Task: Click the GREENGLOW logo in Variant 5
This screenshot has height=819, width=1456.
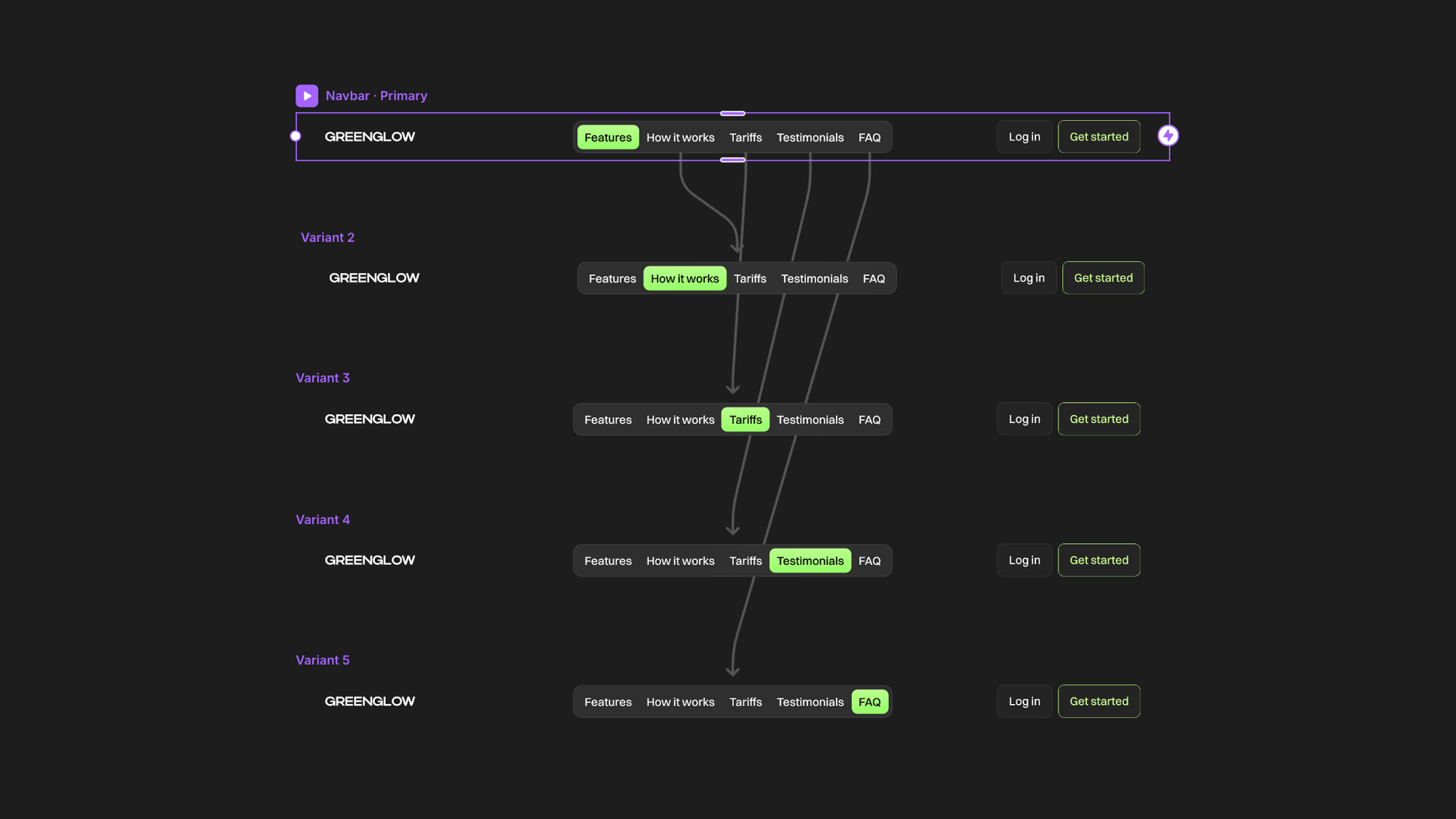Action: pyautogui.click(x=369, y=702)
